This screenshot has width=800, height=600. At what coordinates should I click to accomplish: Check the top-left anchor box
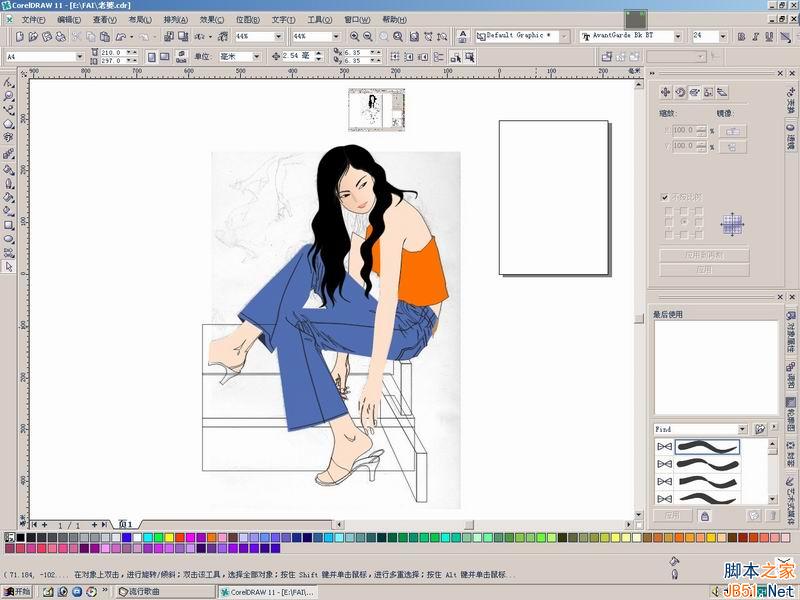pos(669,210)
